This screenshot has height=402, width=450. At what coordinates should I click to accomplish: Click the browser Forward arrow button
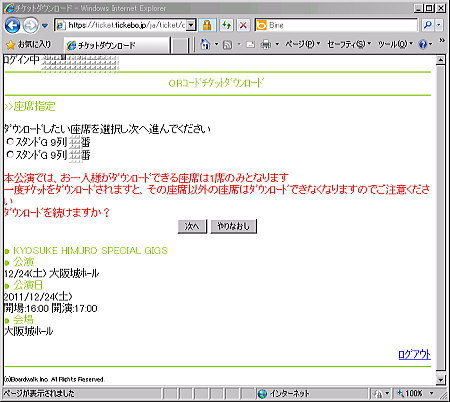point(30,25)
